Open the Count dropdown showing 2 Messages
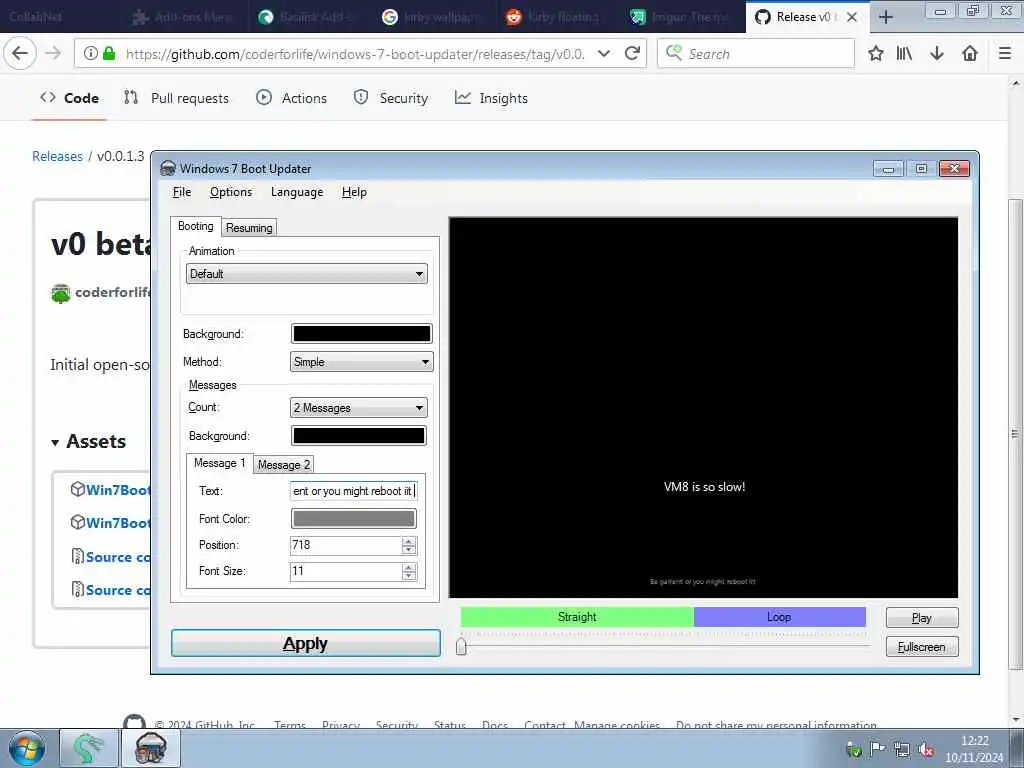 359,408
